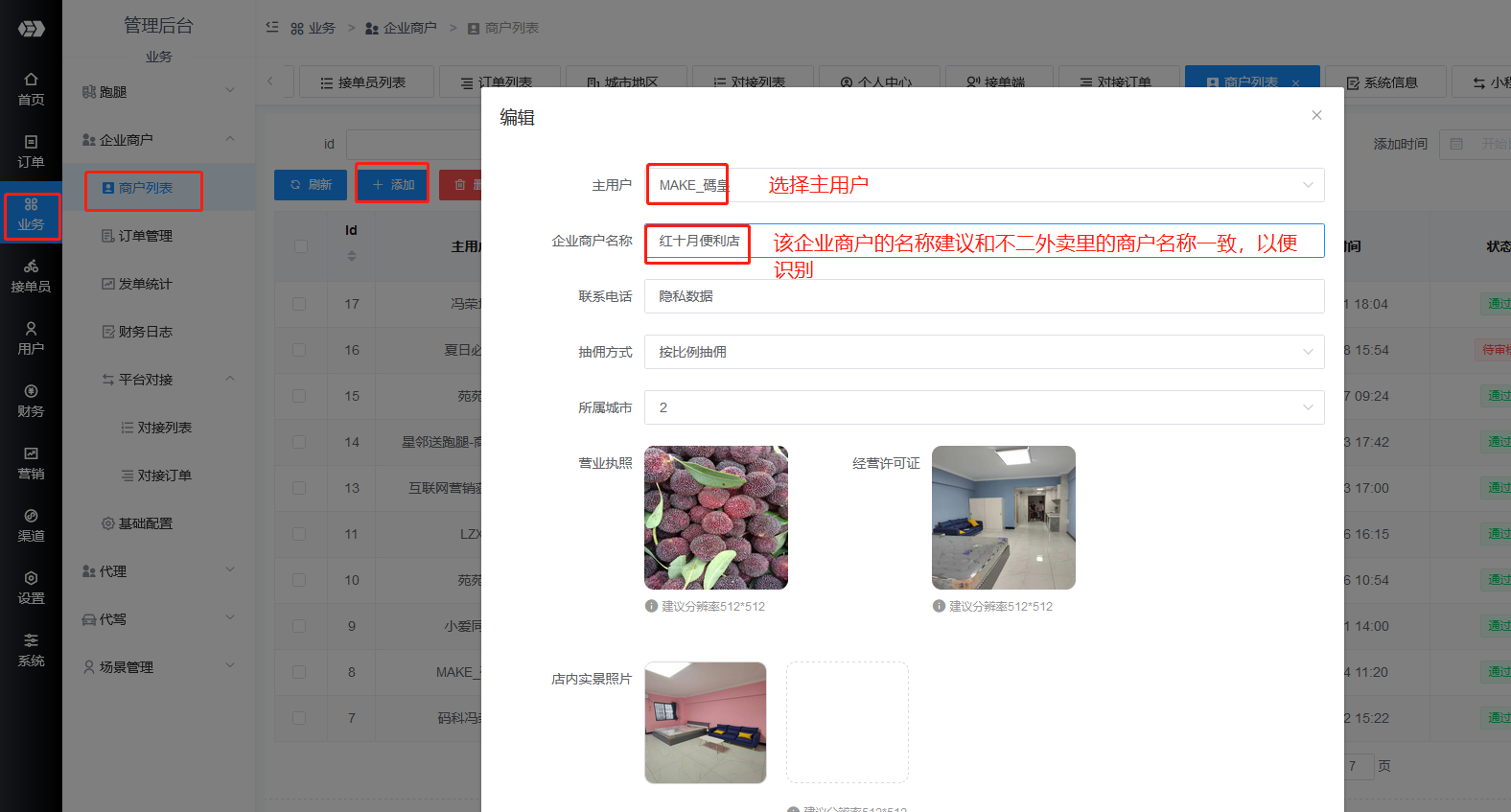Click the empty upload box beside 店内实景照片
The height and width of the screenshot is (812, 1511).
click(x=848, y=723)
